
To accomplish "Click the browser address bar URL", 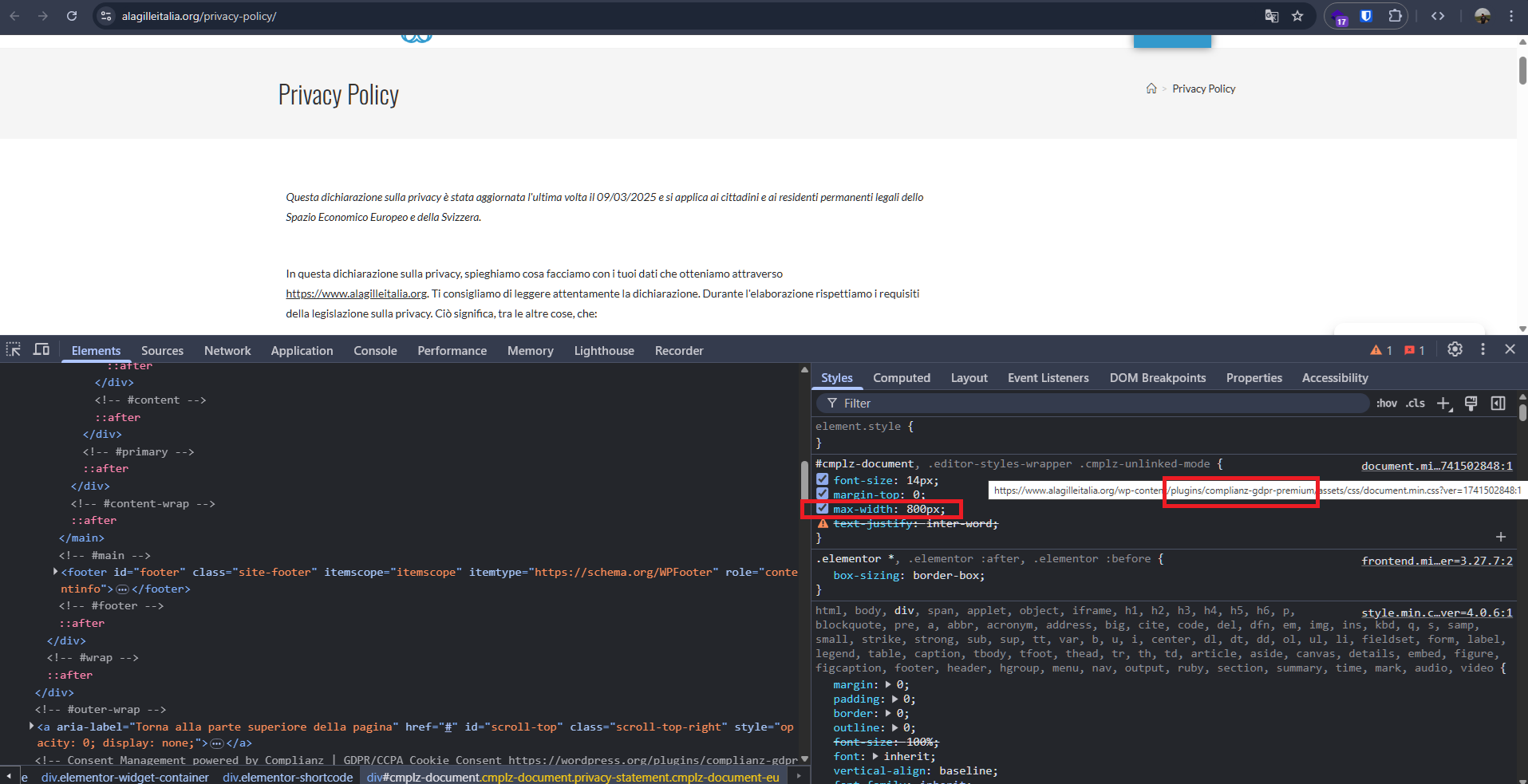I will [199, 16].
